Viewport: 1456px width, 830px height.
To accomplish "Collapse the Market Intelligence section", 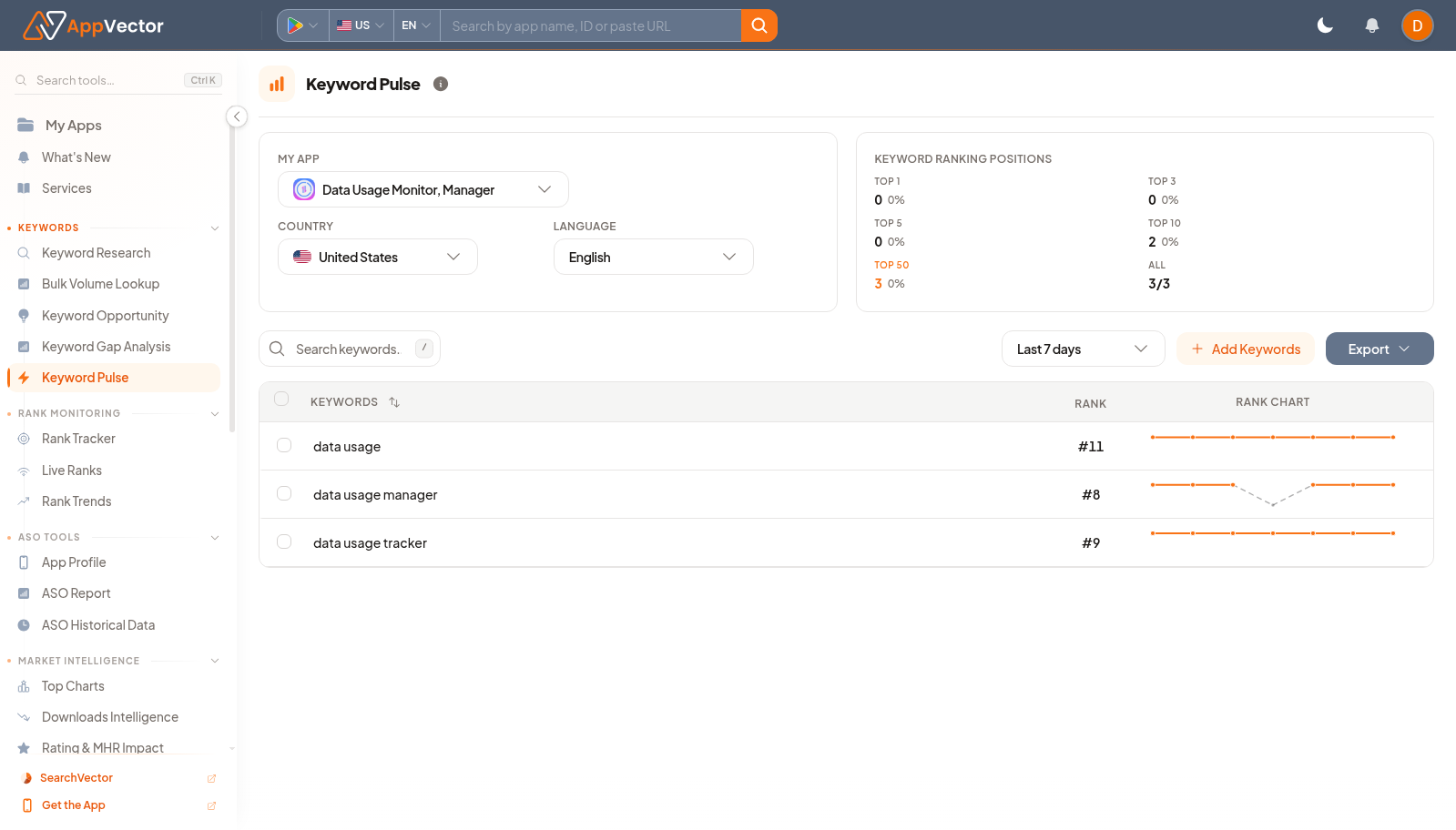I will click(215, 661).
